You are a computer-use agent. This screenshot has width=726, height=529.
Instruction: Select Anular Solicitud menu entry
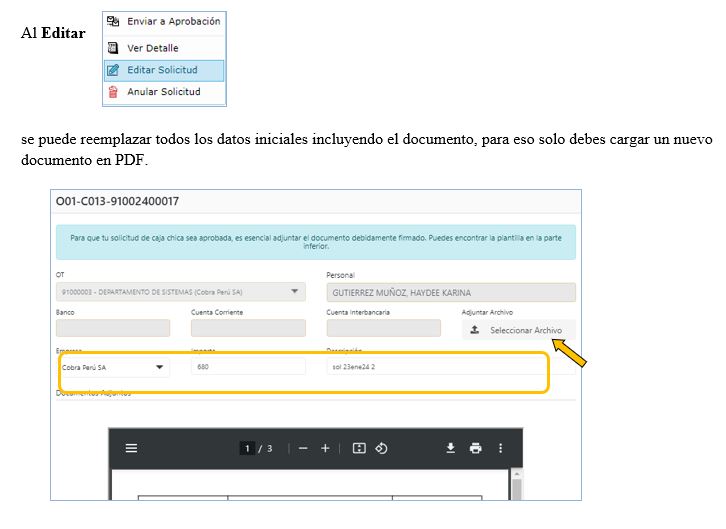[164, 92]
